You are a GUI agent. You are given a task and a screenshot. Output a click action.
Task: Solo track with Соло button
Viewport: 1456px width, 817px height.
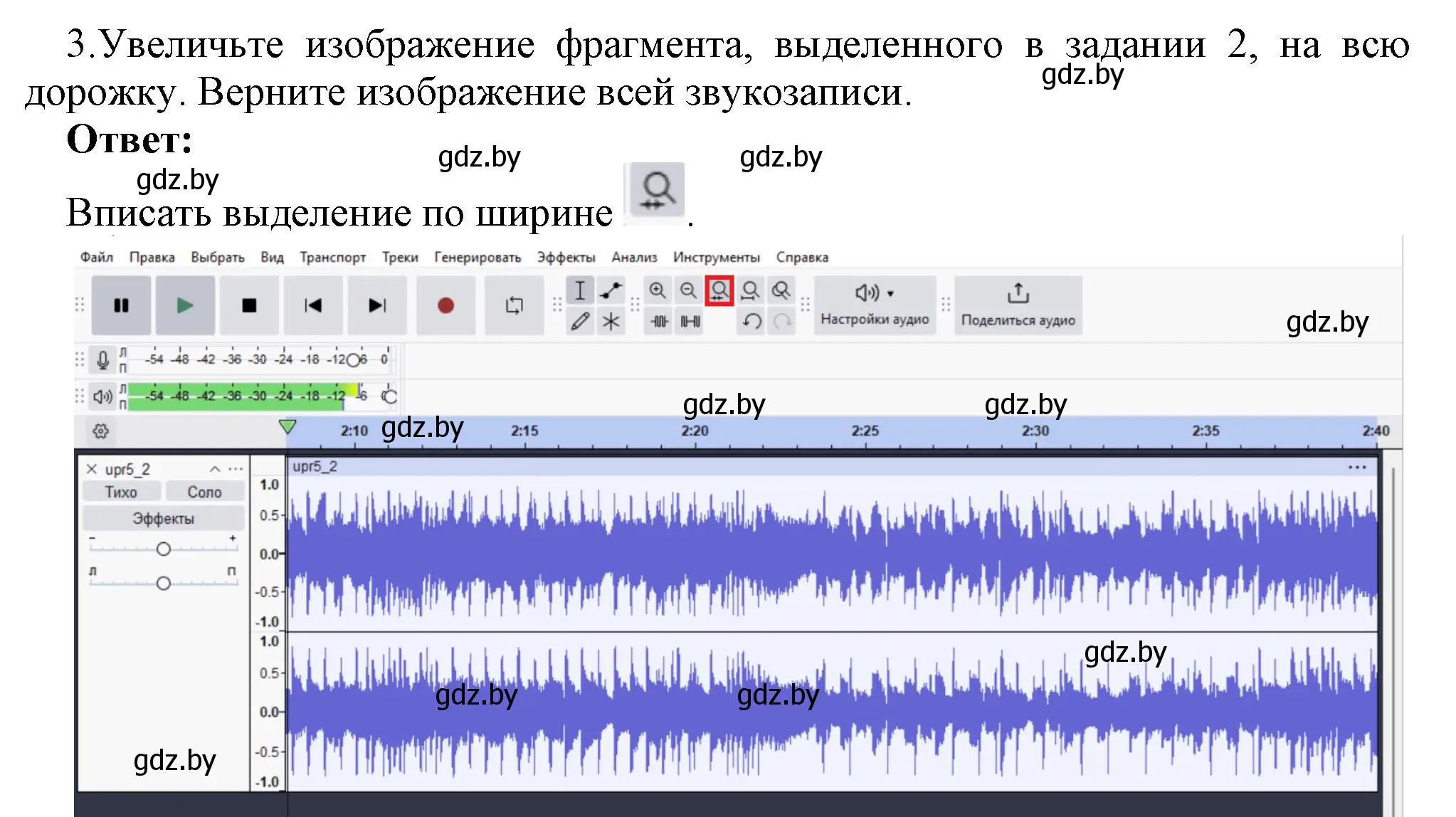[205, 492]
